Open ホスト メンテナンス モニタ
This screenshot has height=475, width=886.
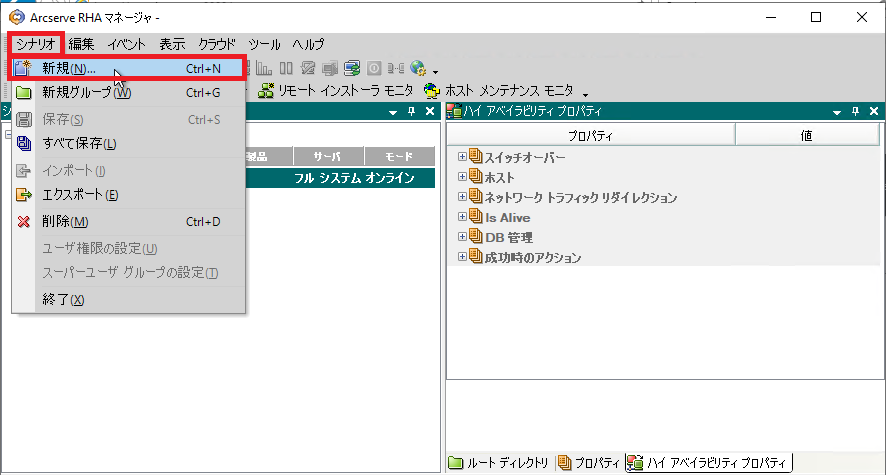click(x=500, y=90)
